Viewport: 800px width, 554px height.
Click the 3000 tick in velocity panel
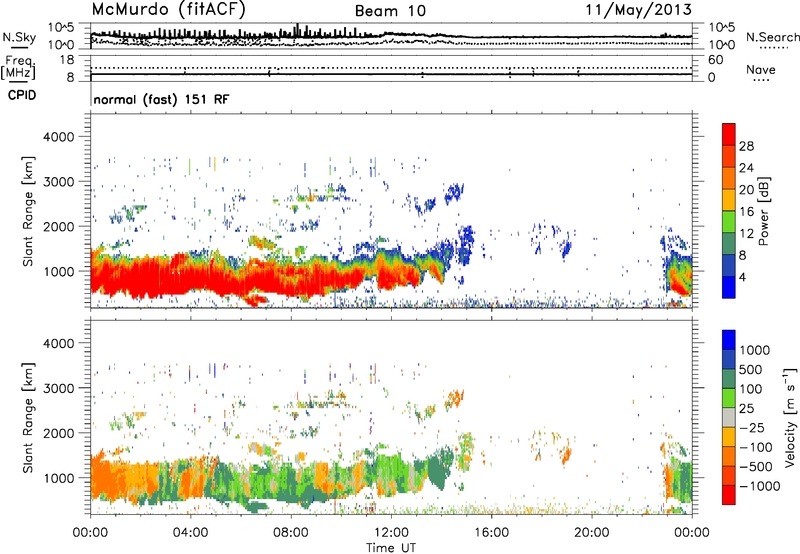[58, 388]
